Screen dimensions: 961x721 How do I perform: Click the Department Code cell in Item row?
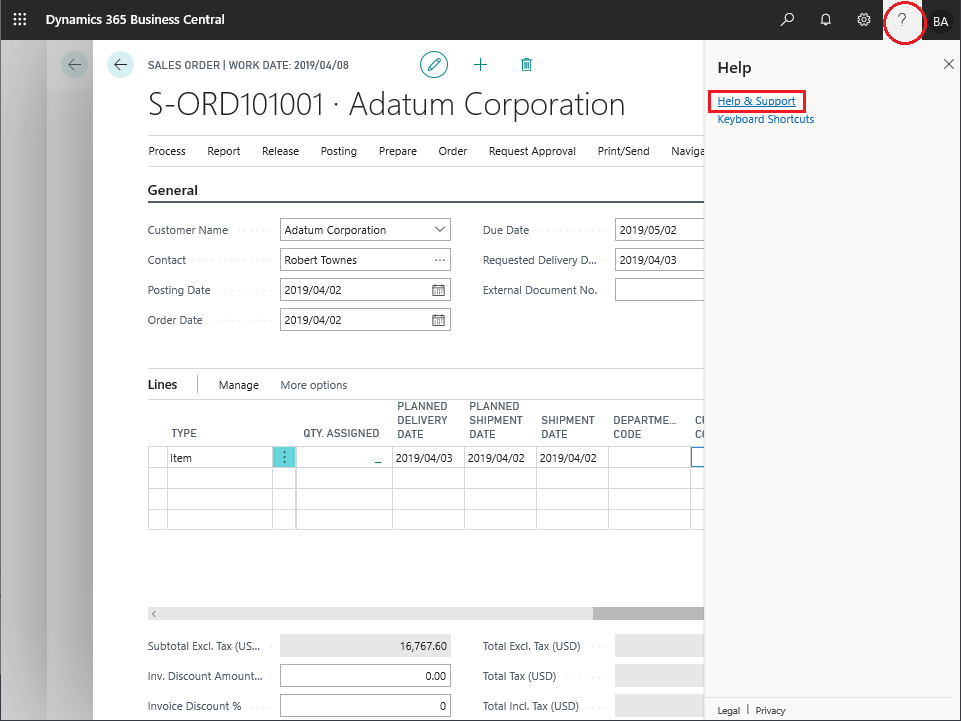tap(650, 458)
